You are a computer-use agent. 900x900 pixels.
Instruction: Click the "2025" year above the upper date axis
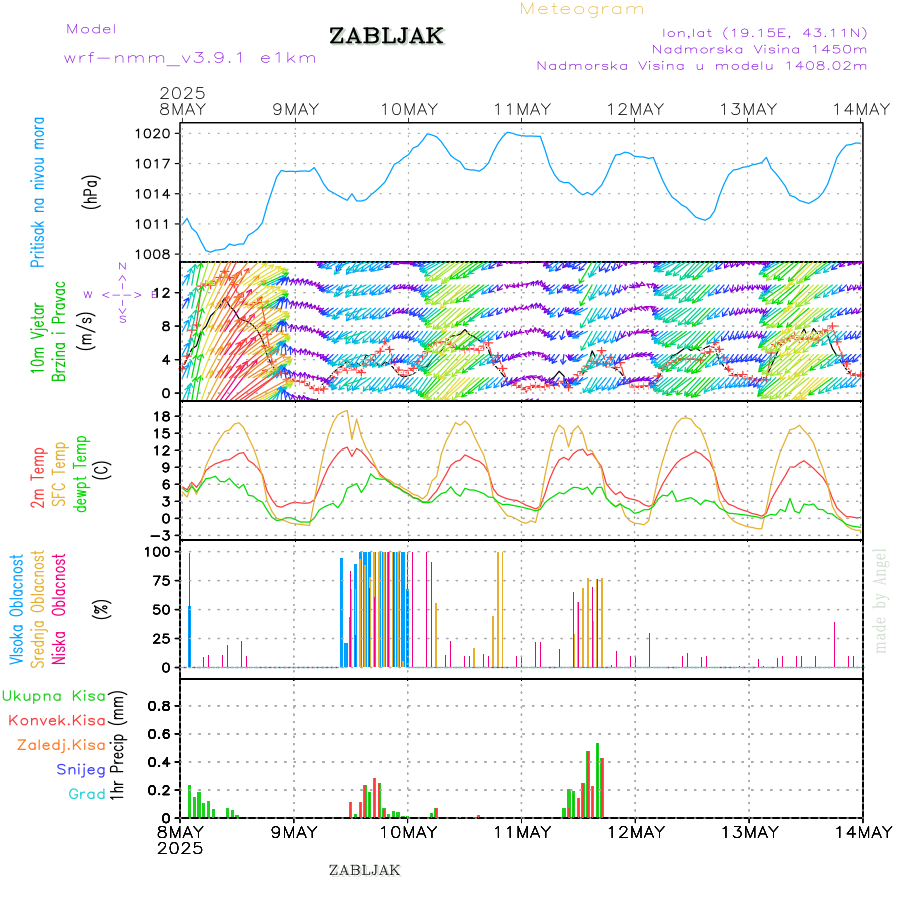click(x=182, y=92)
